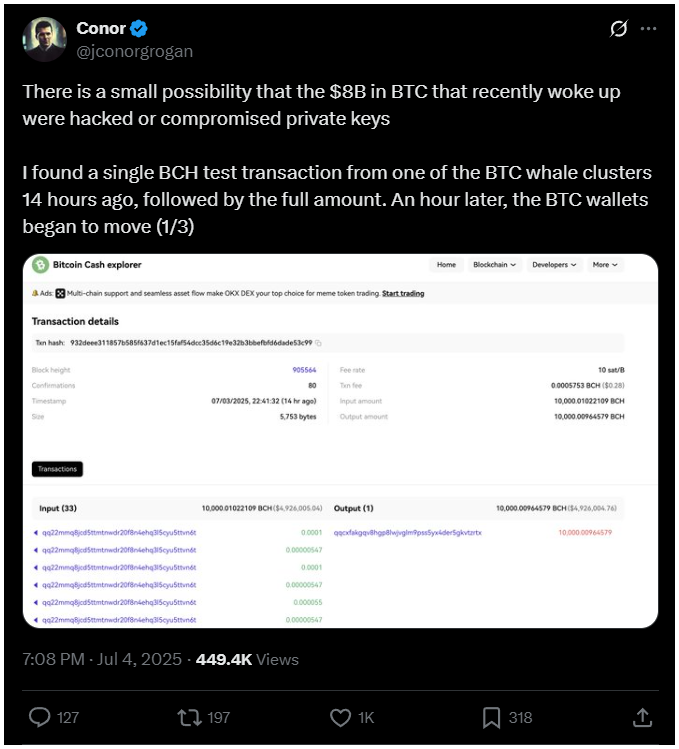The image size is (679, 749).
Task: Like the tweet with the heart icon
Action: (x=341, y=717)
